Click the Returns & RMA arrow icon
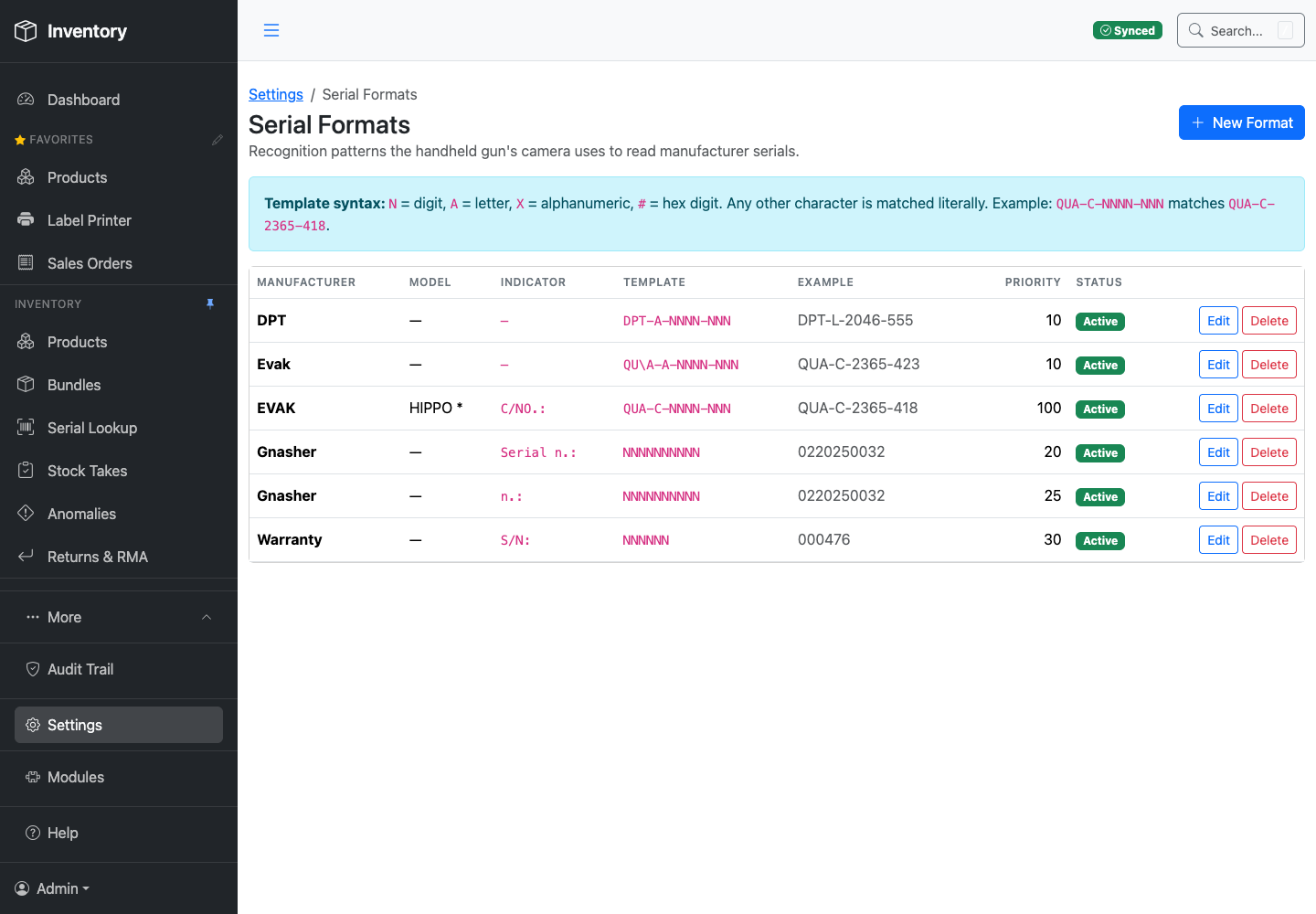Viewport: 1316px width, 914px height. coord(26,557)
